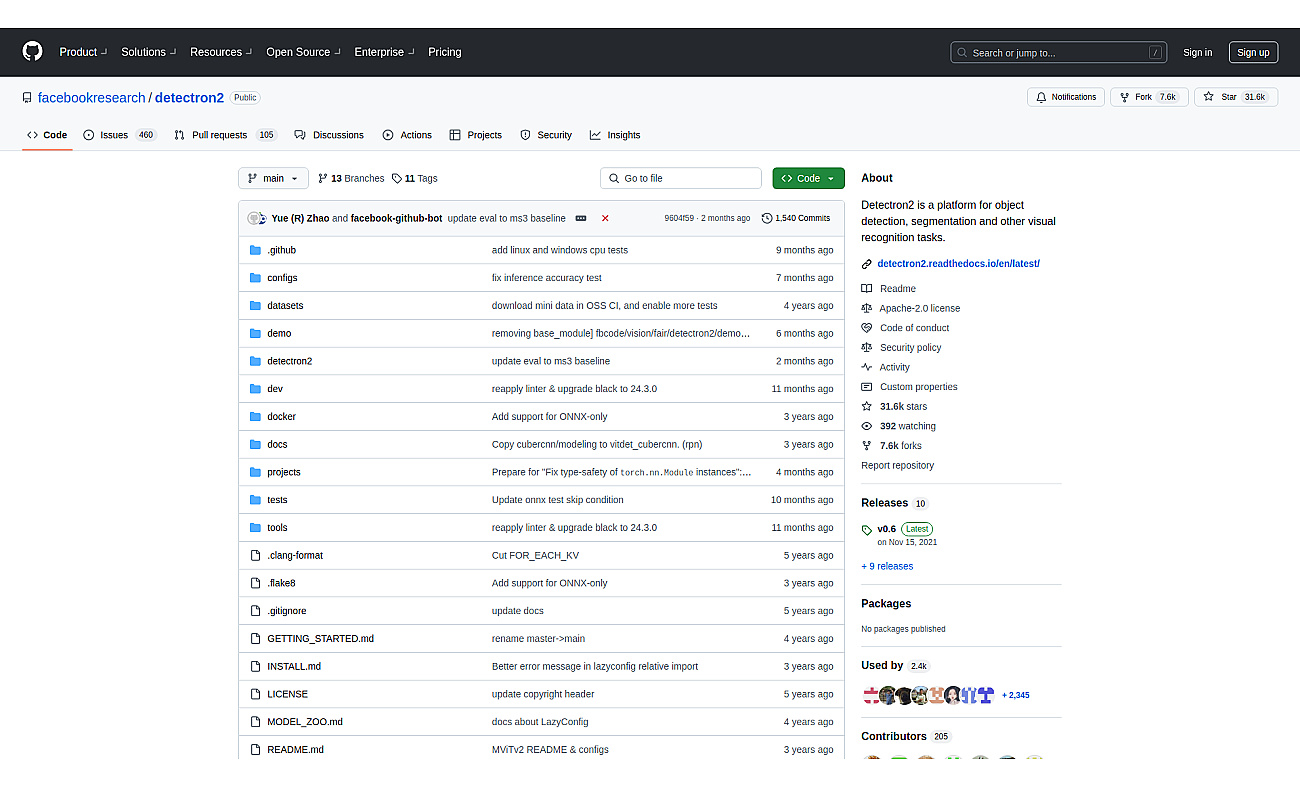Switch to the Discussions tab
Image resolution: width=1300 pixels, height=788 pixels.
pyautogui.click(x=329, y=135)
